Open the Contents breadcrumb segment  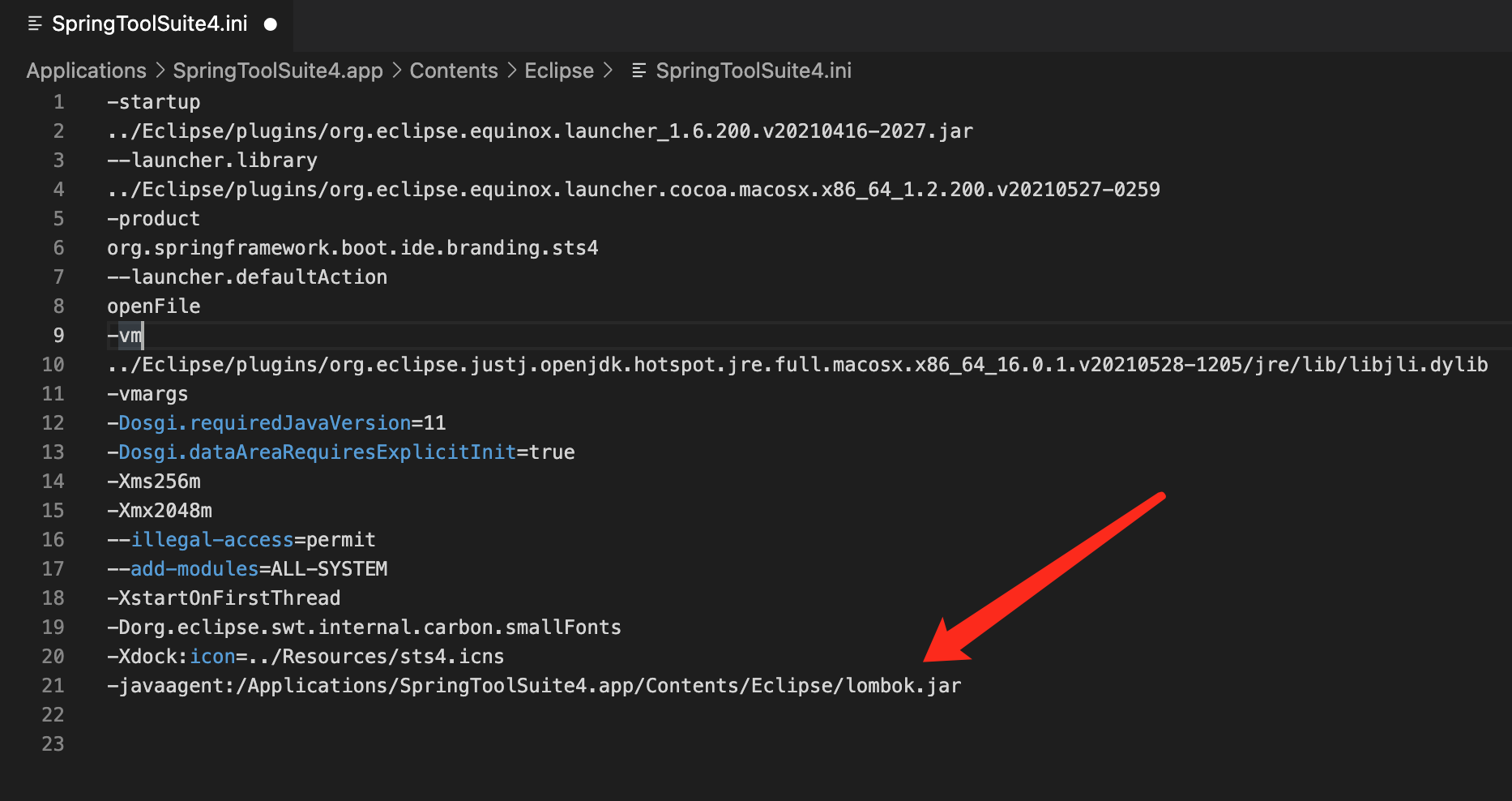(454, 71)
